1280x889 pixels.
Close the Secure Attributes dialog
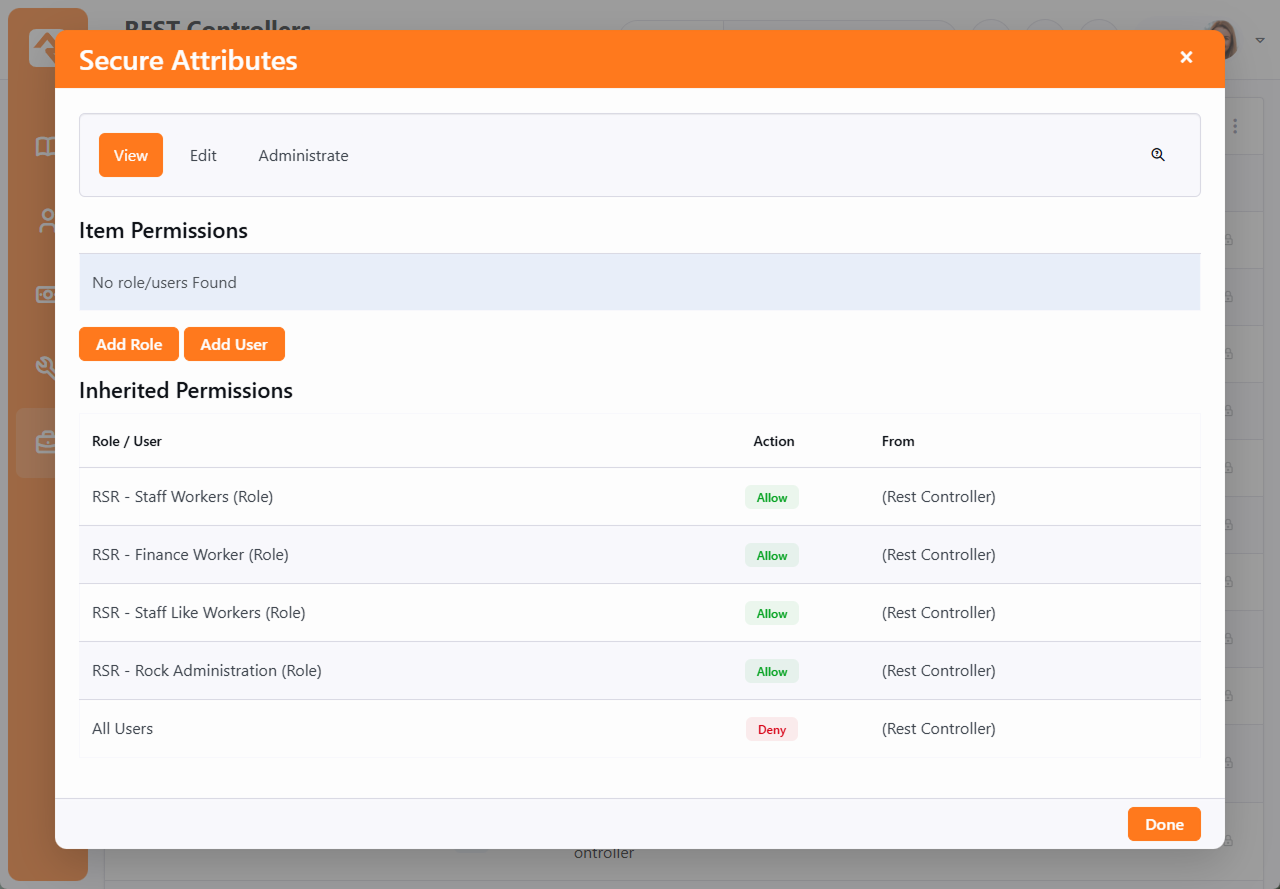tap(1186, 58)
